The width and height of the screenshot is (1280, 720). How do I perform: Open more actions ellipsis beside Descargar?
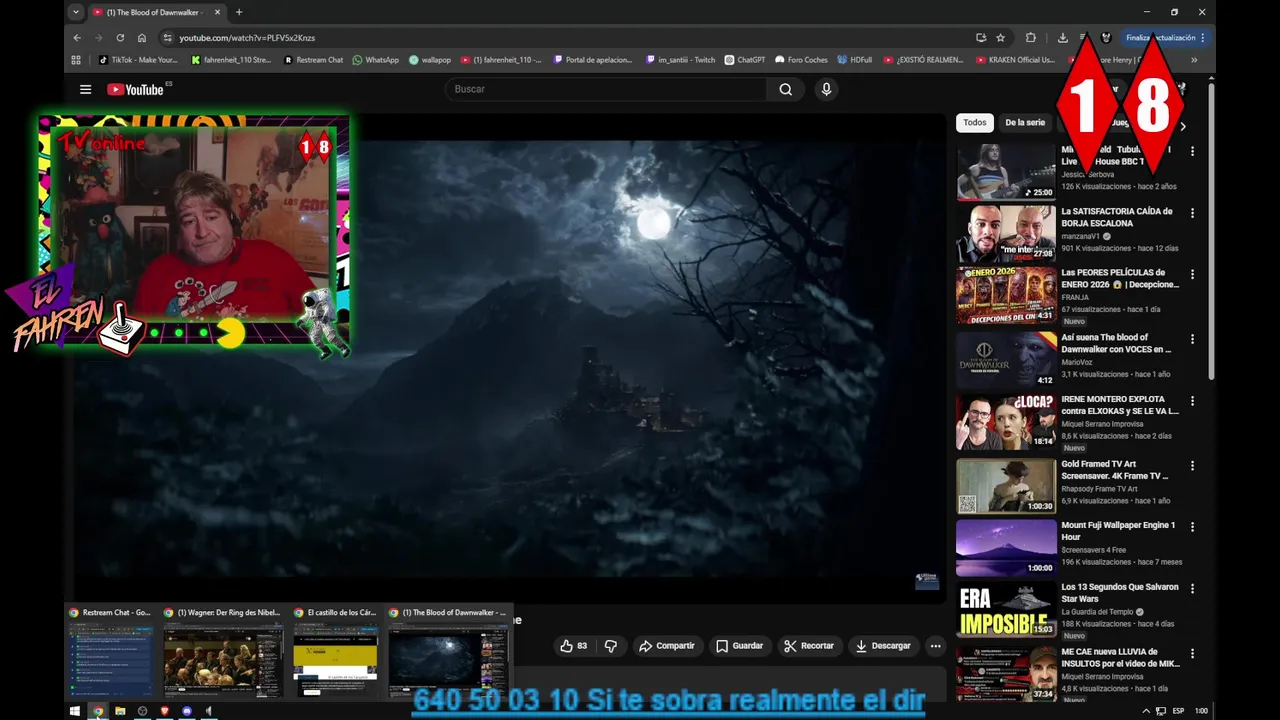click(936, 646)
